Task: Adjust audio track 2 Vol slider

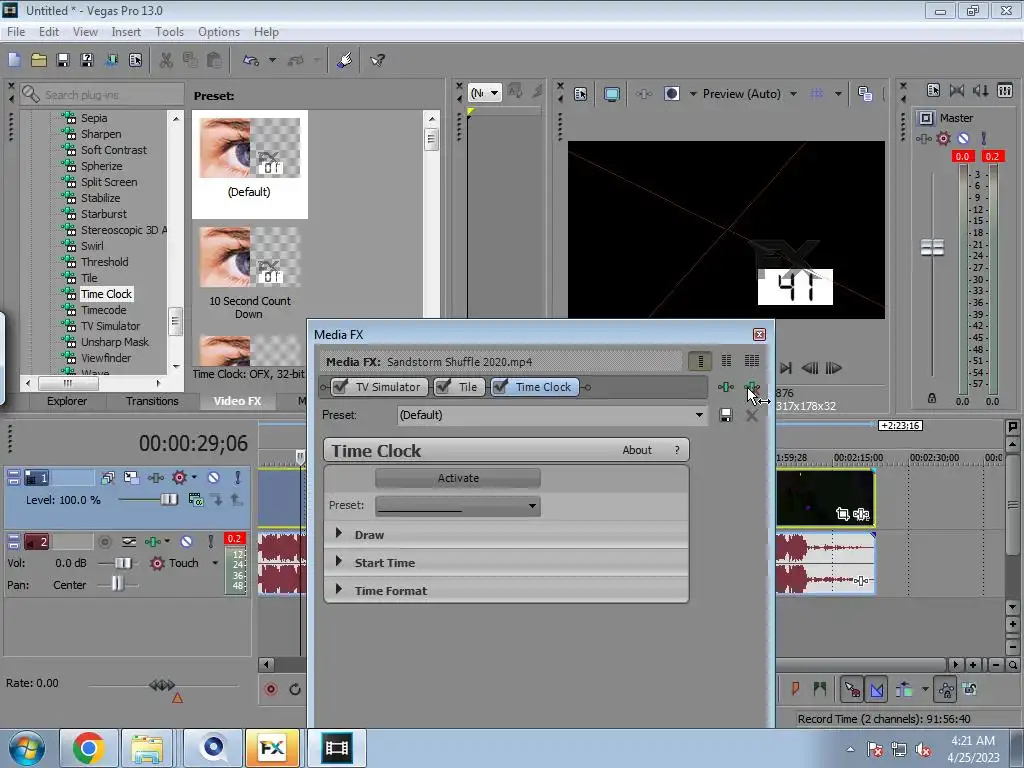Action: coord(122,563)
